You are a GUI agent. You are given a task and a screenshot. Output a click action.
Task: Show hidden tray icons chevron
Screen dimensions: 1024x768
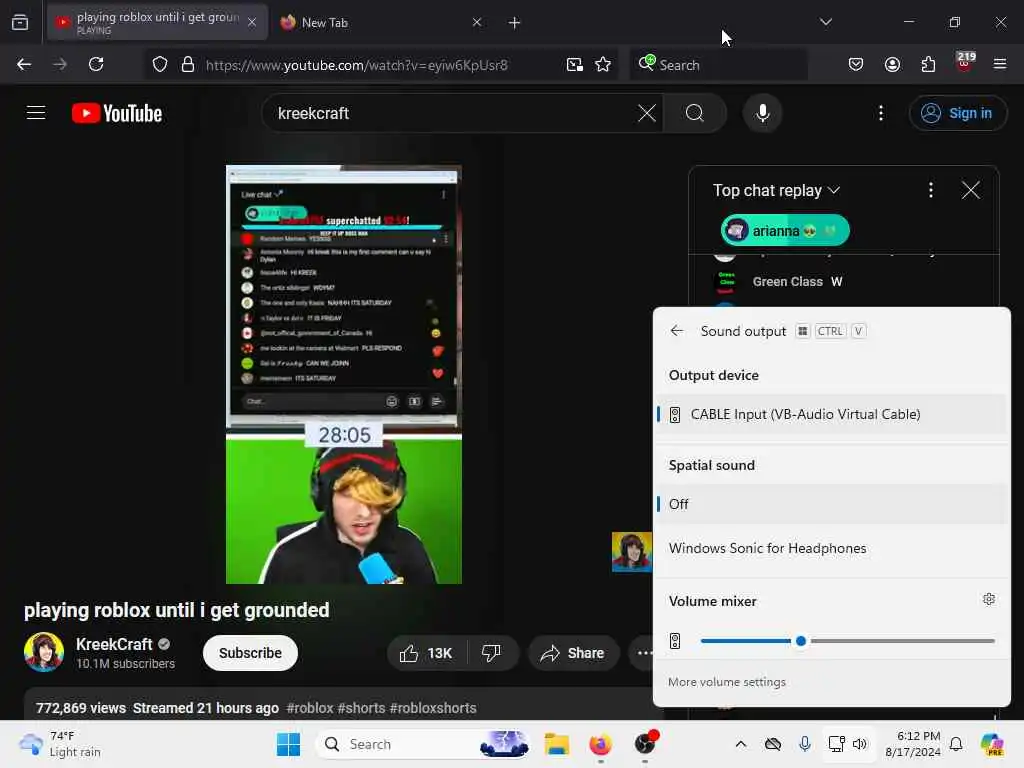point(741,744)
